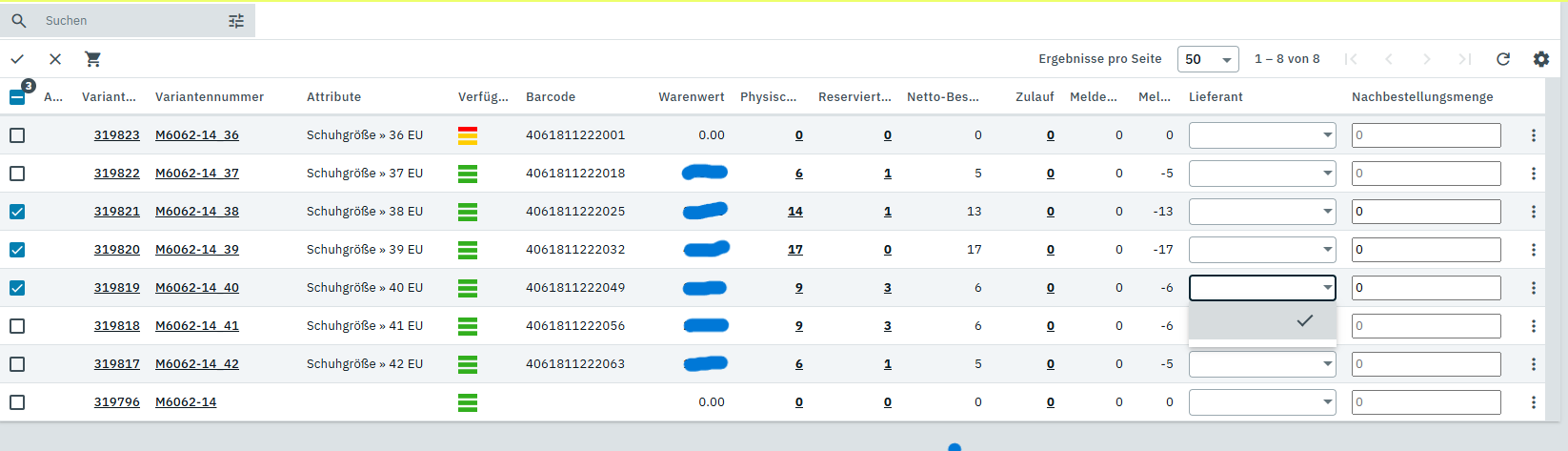Sort by Warenwert column header
The width and height of the screenshot is (1568, 451).
click(x=691, y=97)
